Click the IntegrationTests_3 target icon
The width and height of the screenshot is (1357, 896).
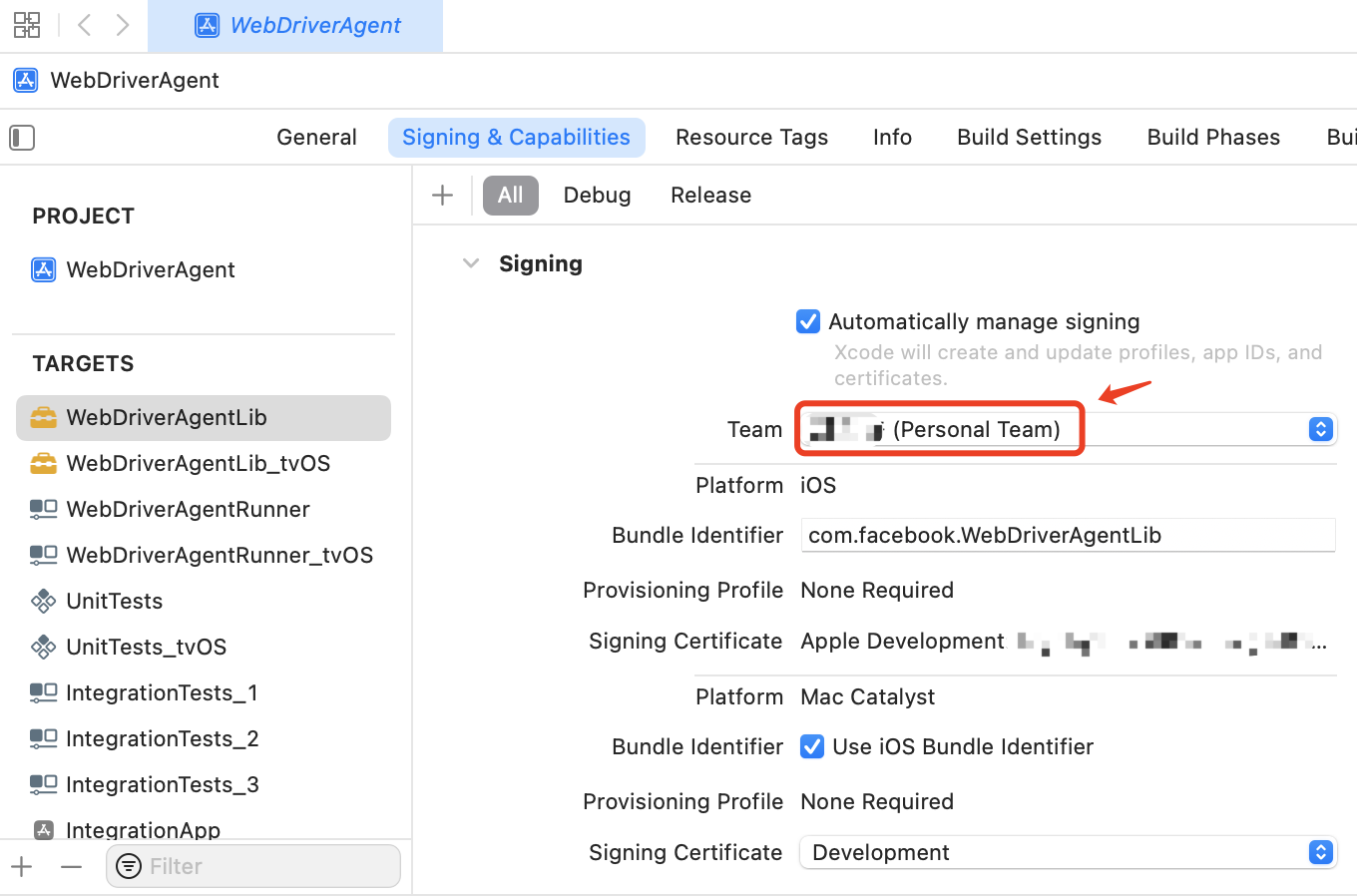[x=44, y=784]
